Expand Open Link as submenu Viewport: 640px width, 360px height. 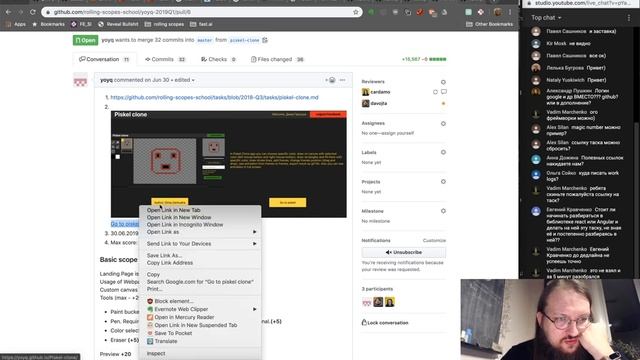point(200,232)
